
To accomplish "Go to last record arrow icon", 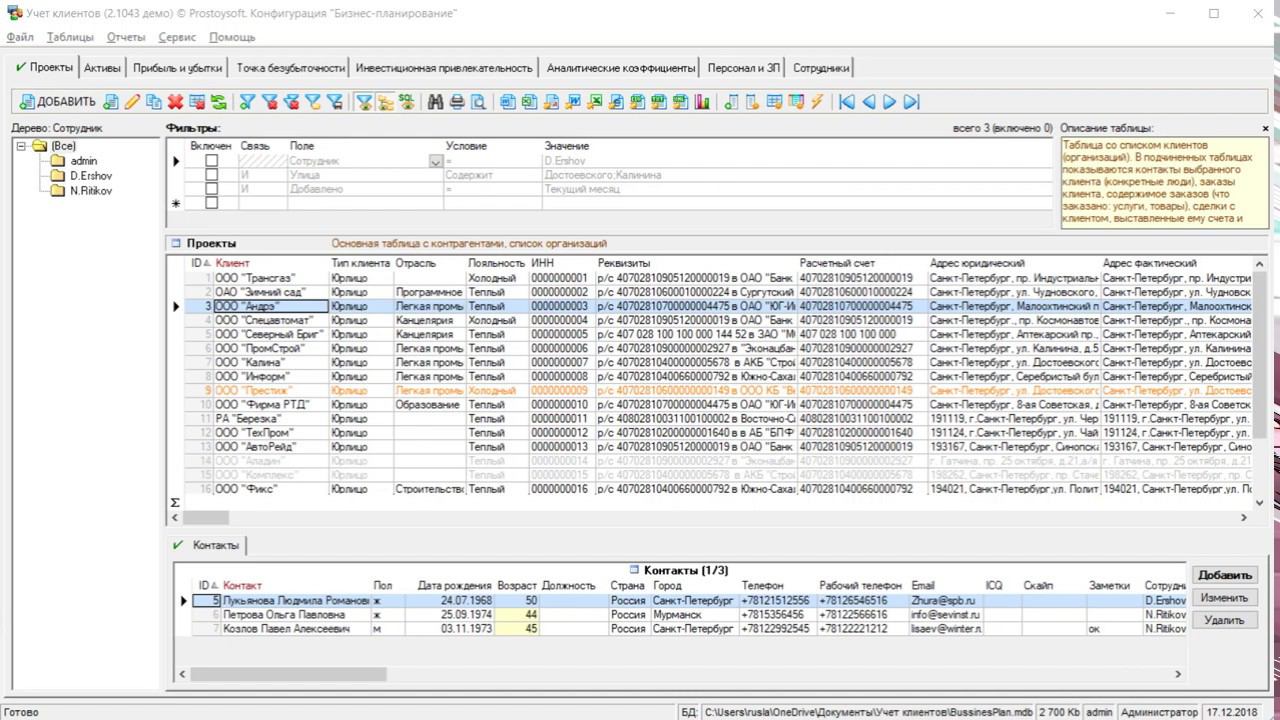I will coord(911,102).
